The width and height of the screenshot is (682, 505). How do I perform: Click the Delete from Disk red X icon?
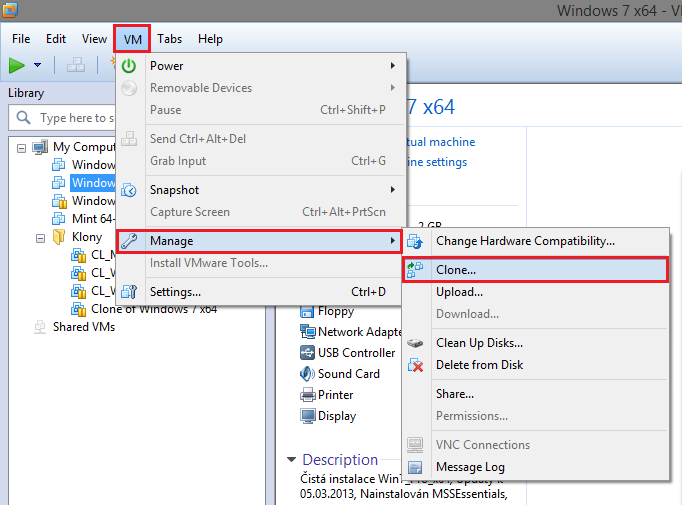416,365
